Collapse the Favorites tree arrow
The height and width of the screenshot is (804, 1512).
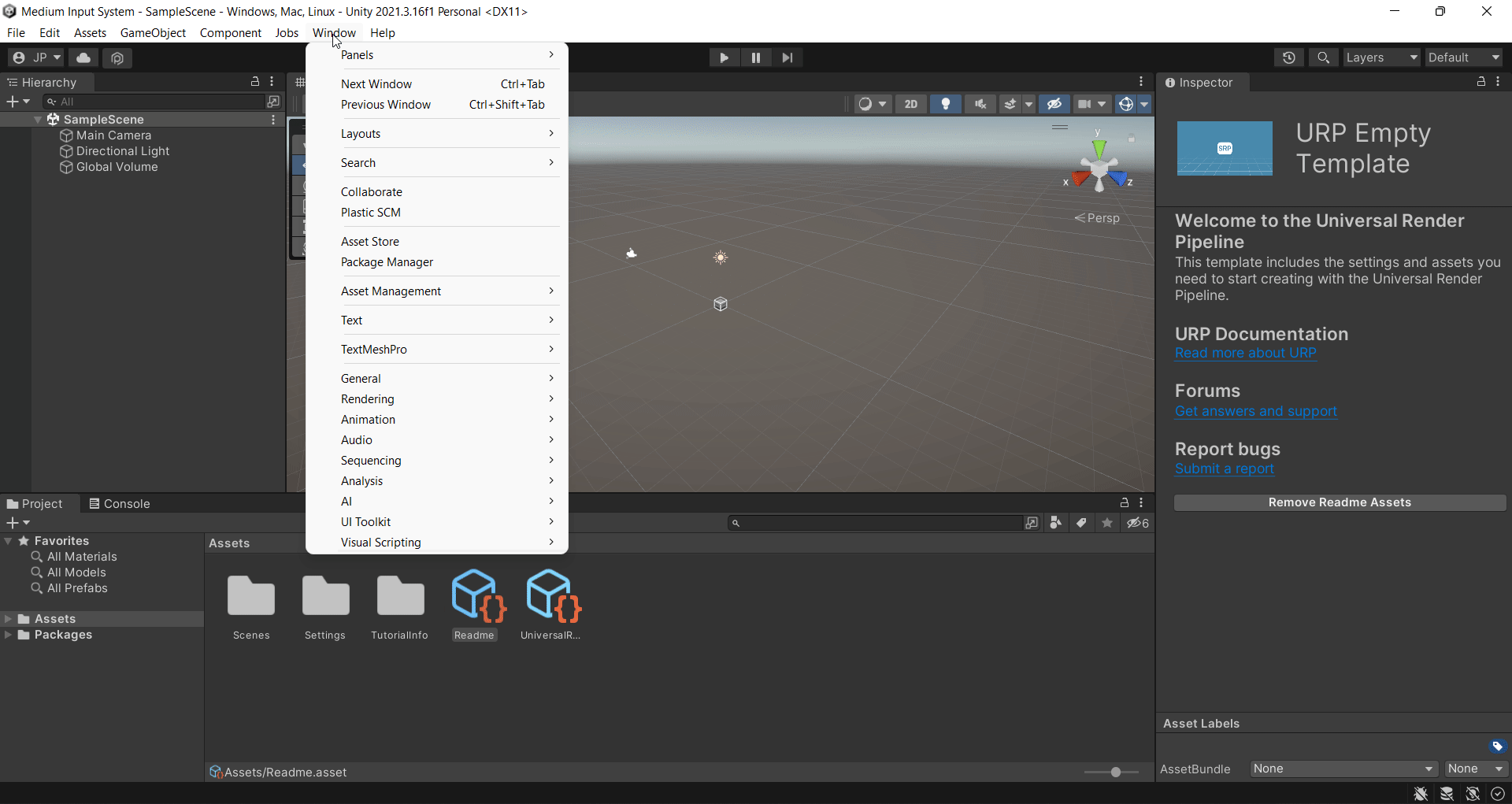8,541
